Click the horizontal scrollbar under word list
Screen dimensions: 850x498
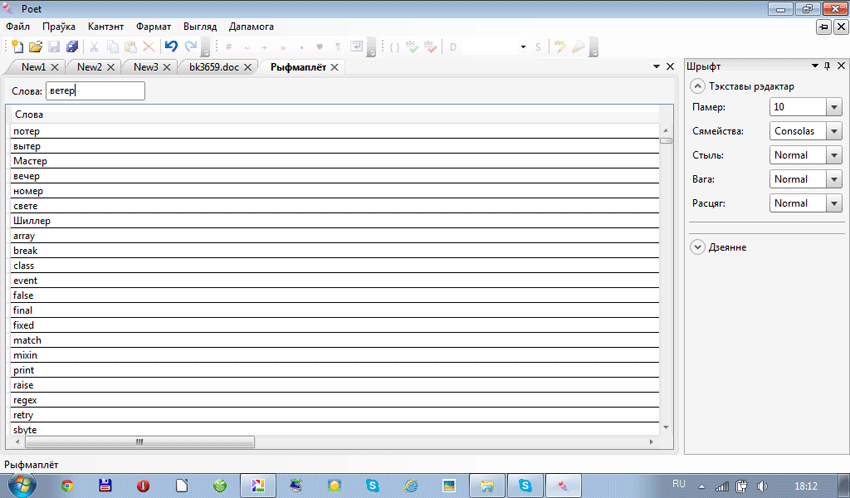140,441
